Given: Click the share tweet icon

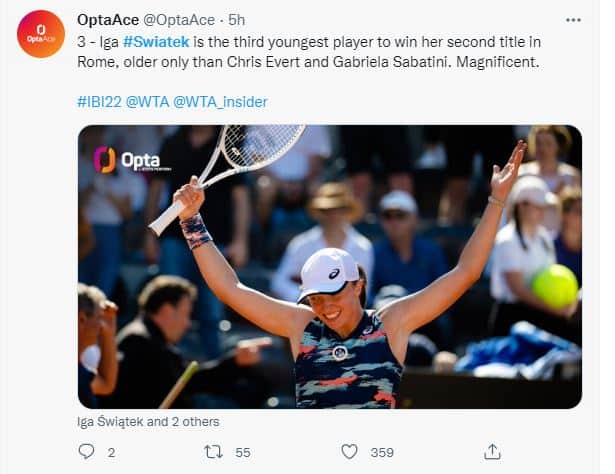Looking at the screenshot, I should pyautogui.click(x=492, y=452).
